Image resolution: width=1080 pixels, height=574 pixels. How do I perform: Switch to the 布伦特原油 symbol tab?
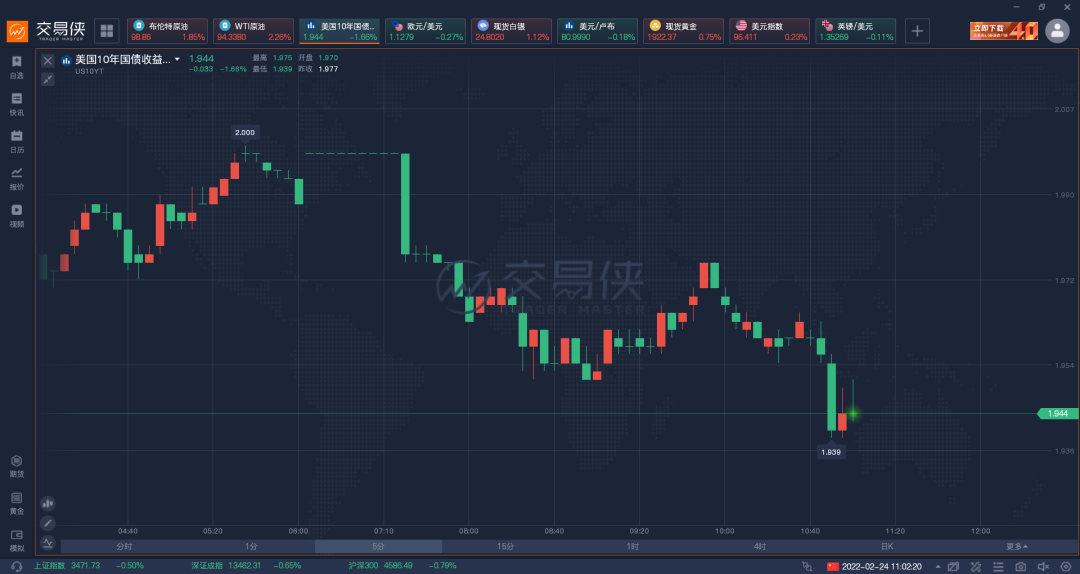(167, 31)
